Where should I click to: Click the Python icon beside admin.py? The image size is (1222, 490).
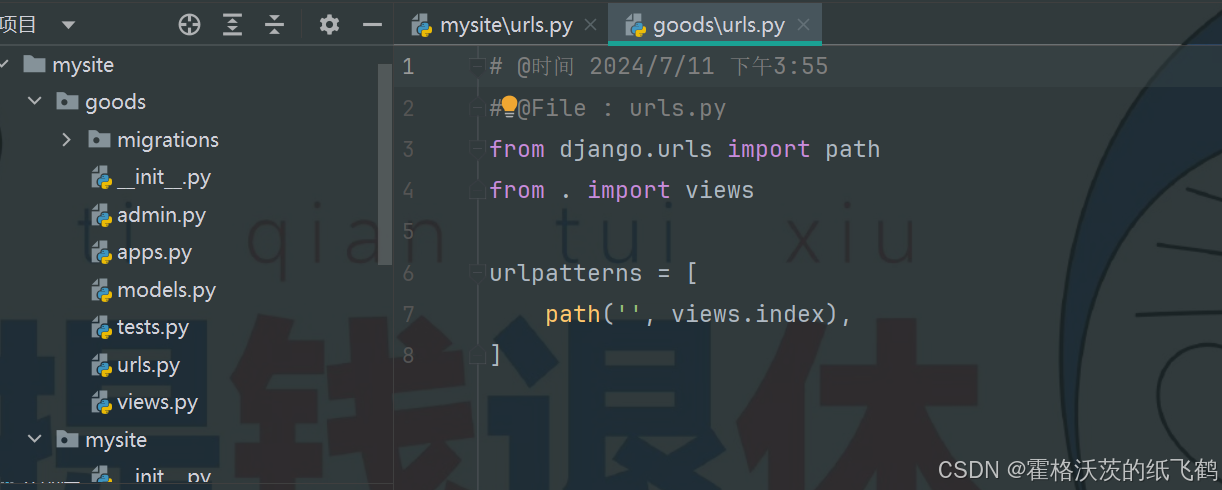click(x=101, y=215)
